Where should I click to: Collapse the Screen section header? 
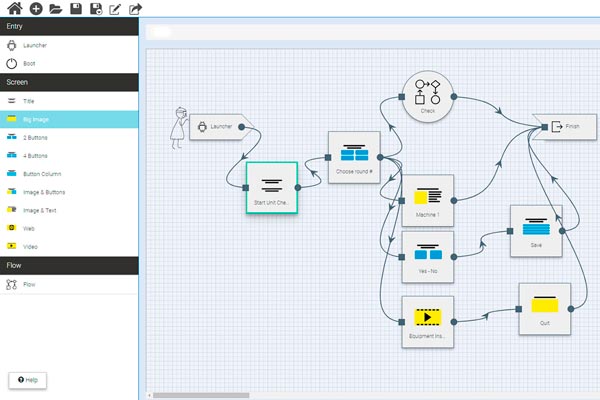click(69, 82)
